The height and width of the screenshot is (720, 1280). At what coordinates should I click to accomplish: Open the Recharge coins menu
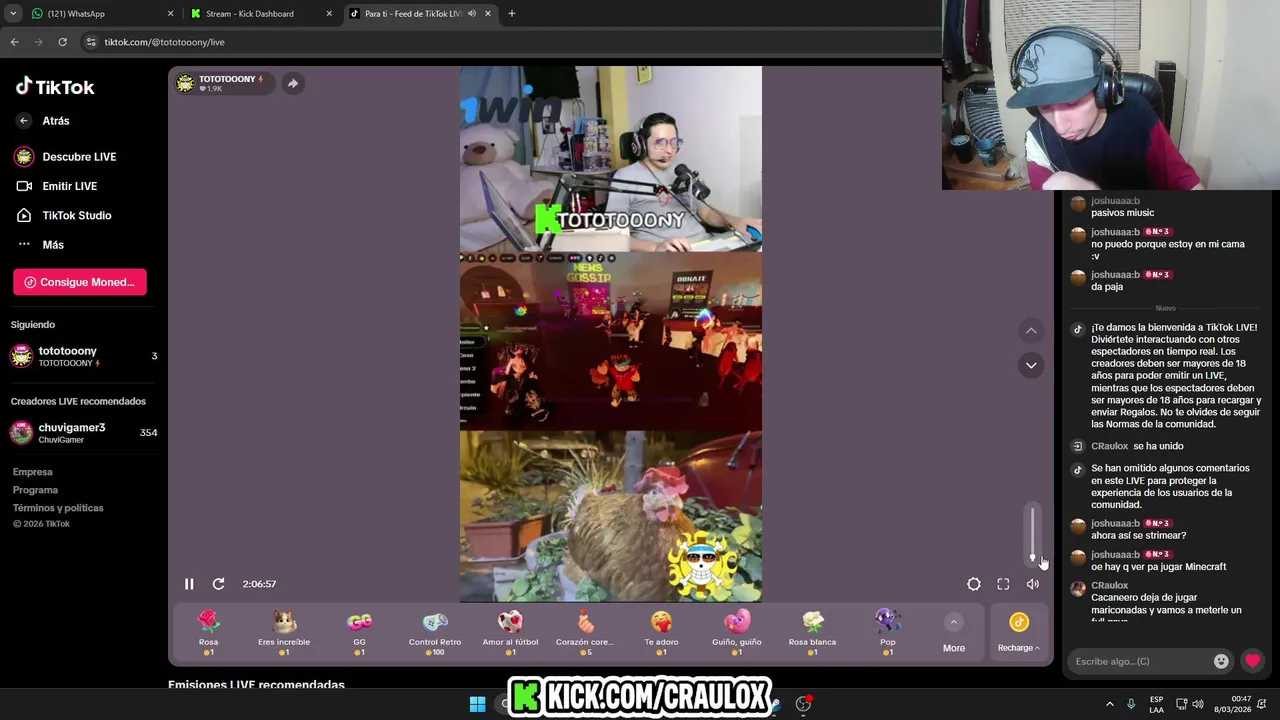pyautogui.click(x=1019, y=634)
